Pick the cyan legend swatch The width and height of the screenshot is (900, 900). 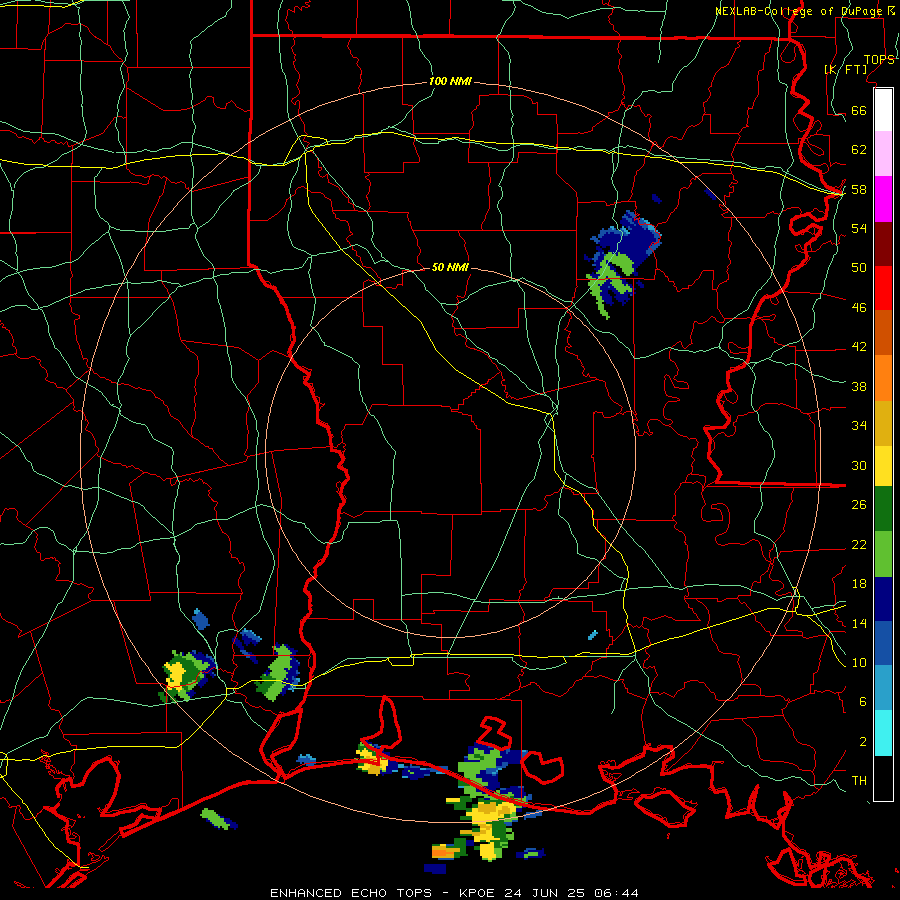pos(883,733)
